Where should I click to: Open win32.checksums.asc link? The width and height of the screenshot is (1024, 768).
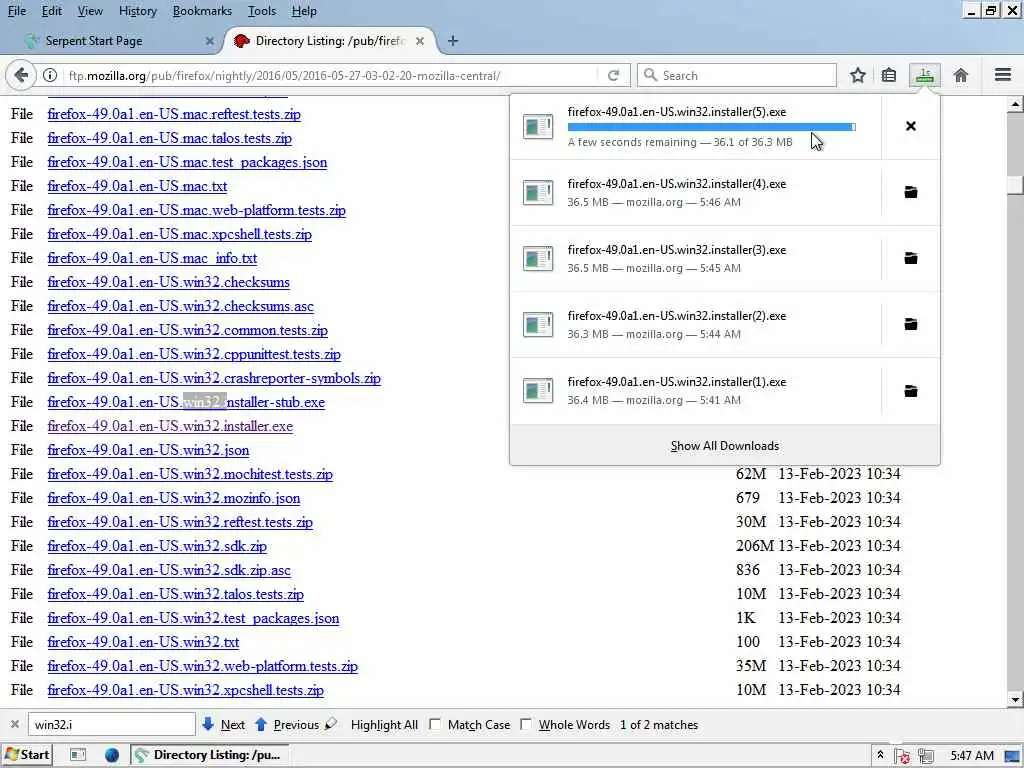tap(180, 306)
